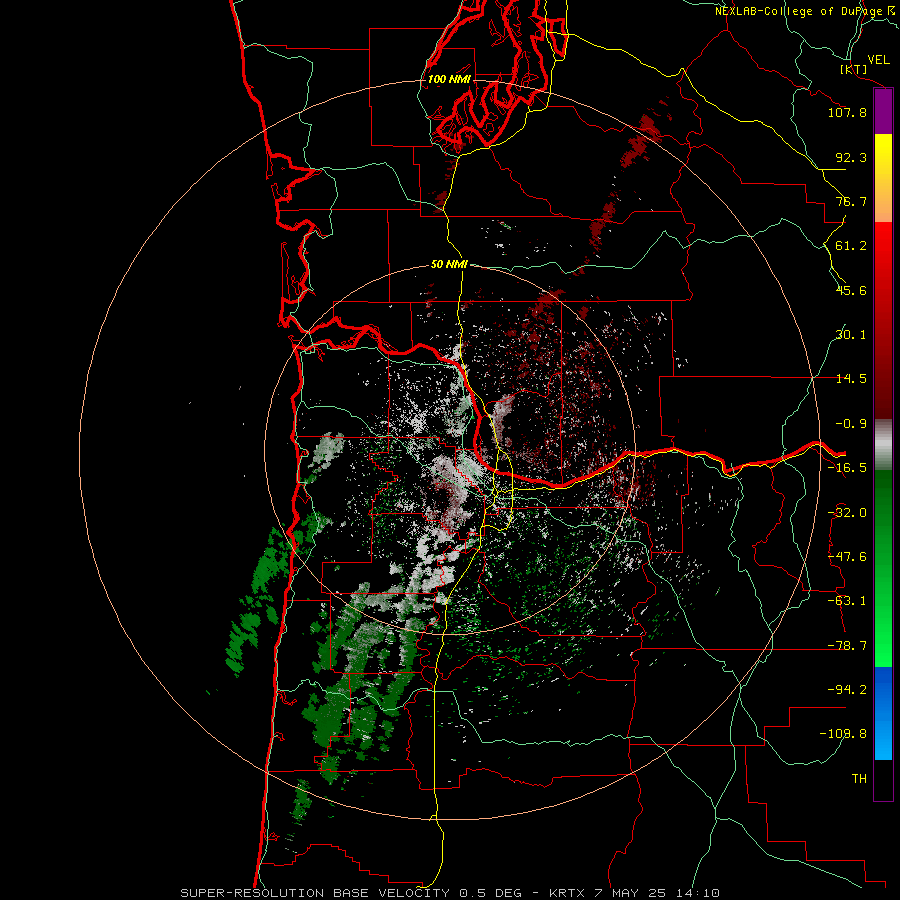Viewport: 900px width, 900px height.
Task: Click the VEL legend title
Action: (x=879, y=60)
